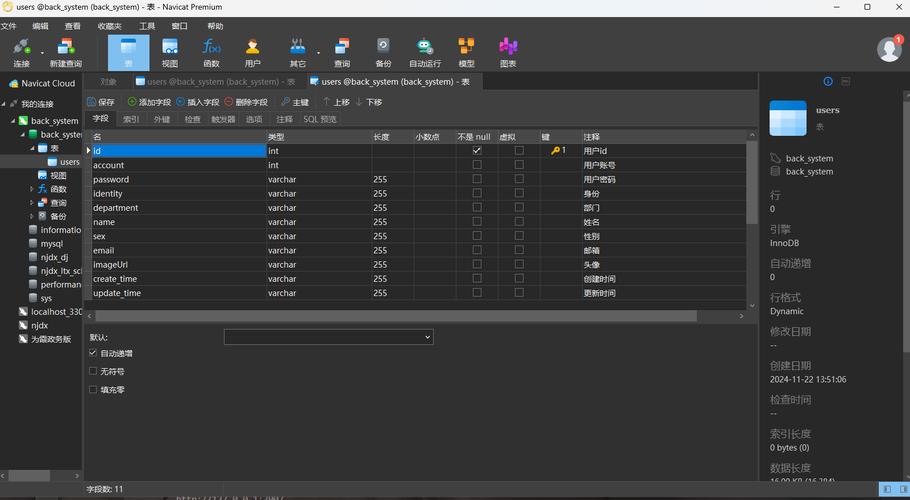Click the DDL icon beside info icon
The width and height of the screenshot is (910, 500).
coord(846,82)
